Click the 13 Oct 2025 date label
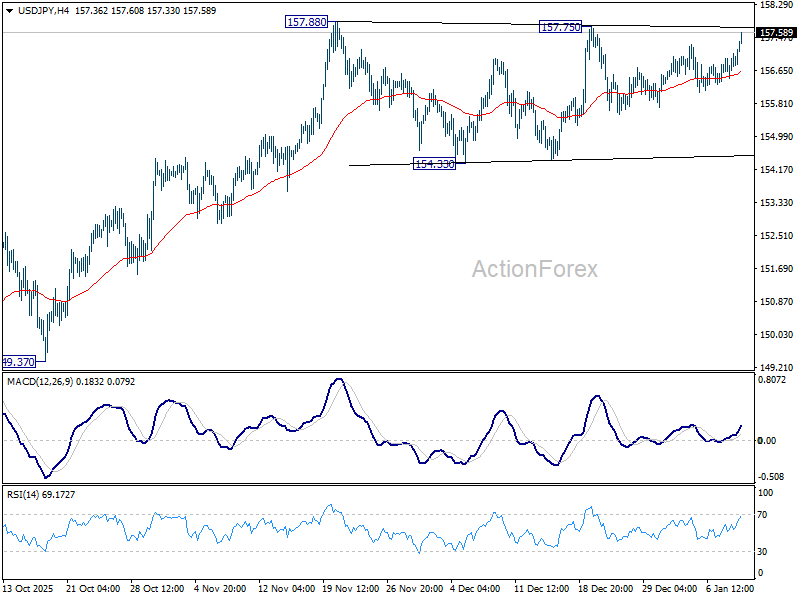This screenshot has width=800, height=600. (x=28, y=588)
